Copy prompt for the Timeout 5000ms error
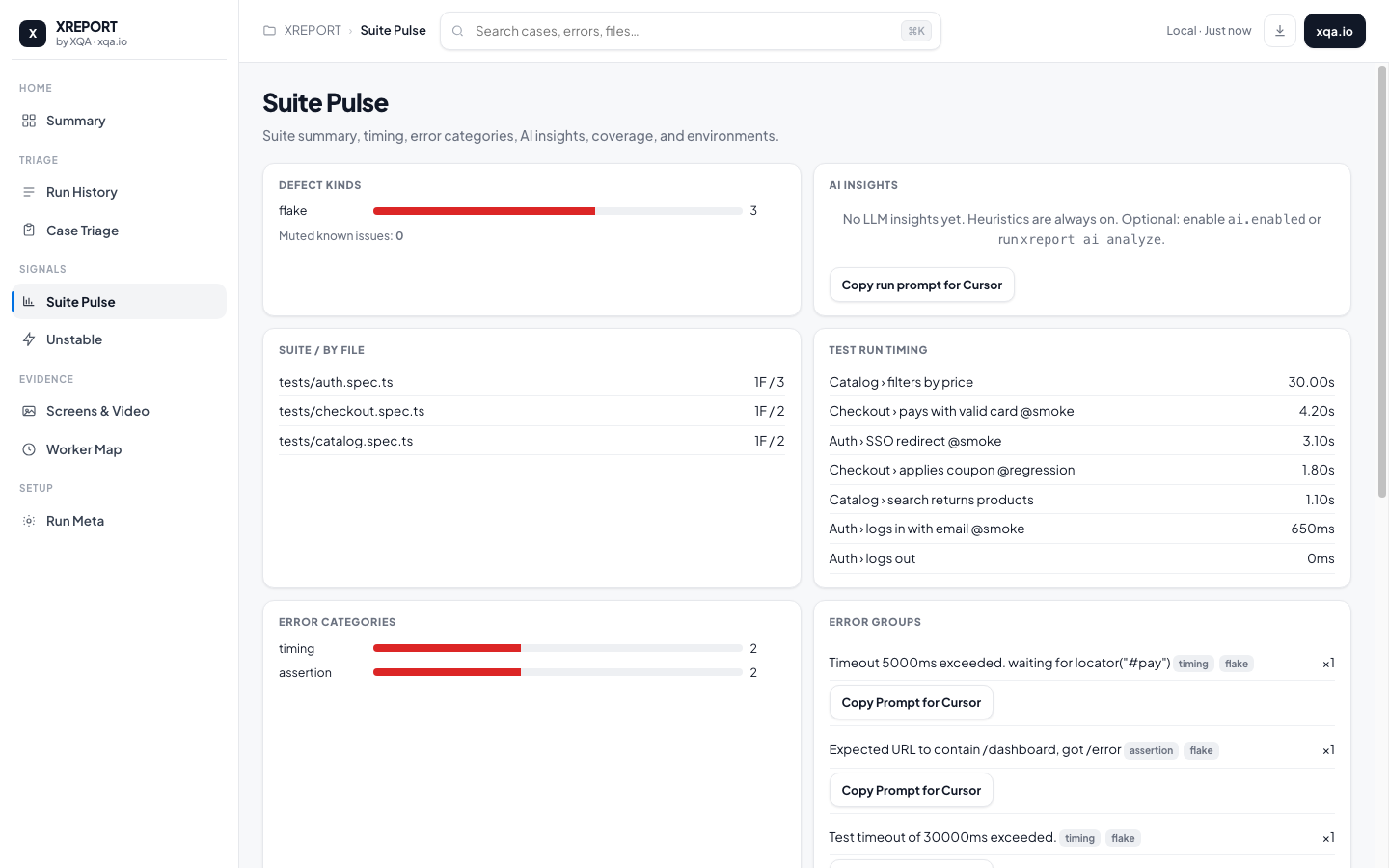Image resolution: width=1389 pixels, height=868 pixels. tap(911, 702)
